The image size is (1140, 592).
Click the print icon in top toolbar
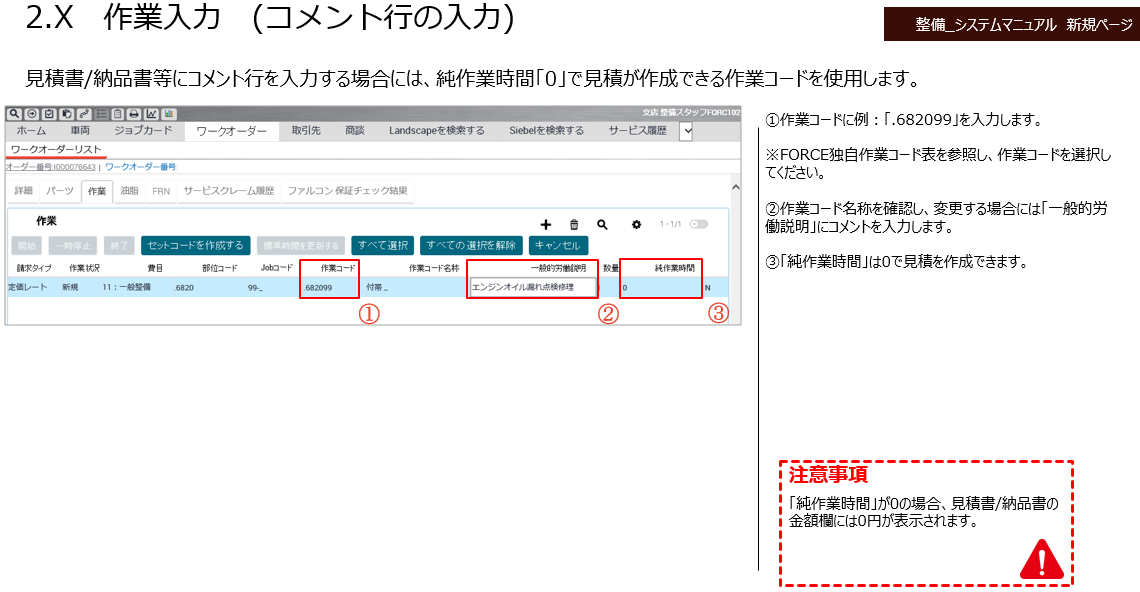(x=134, y=114)
